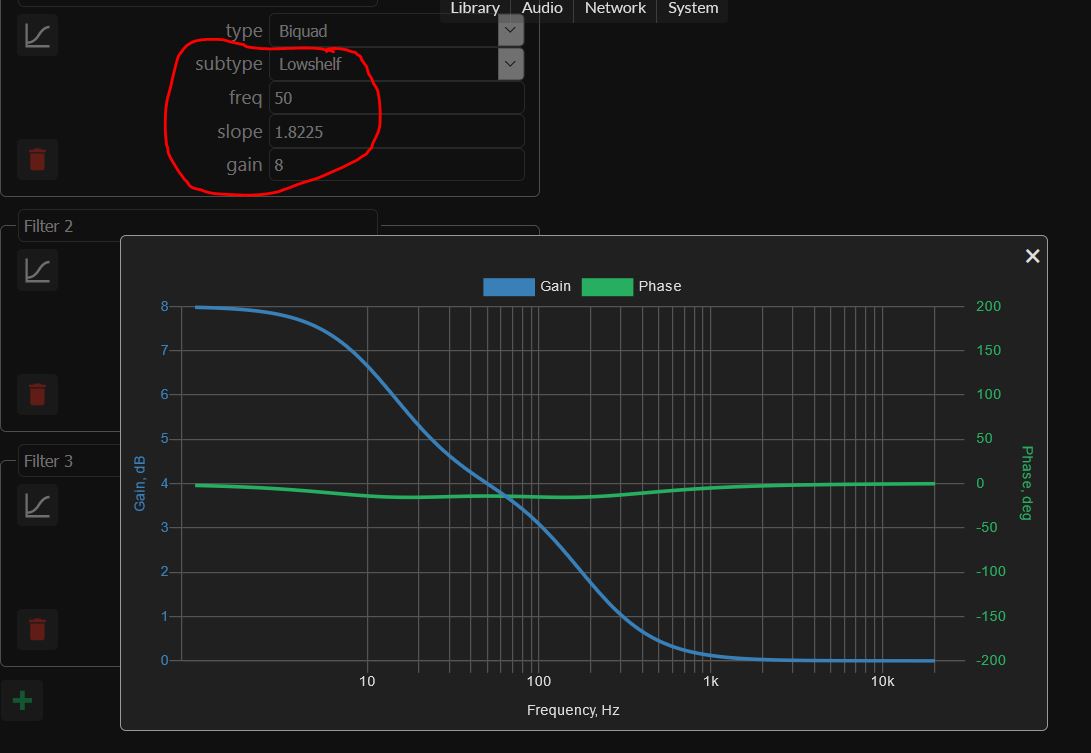Click the green Phase legend color box
This screenshot has width=1091, height=753.
[607, 287]
